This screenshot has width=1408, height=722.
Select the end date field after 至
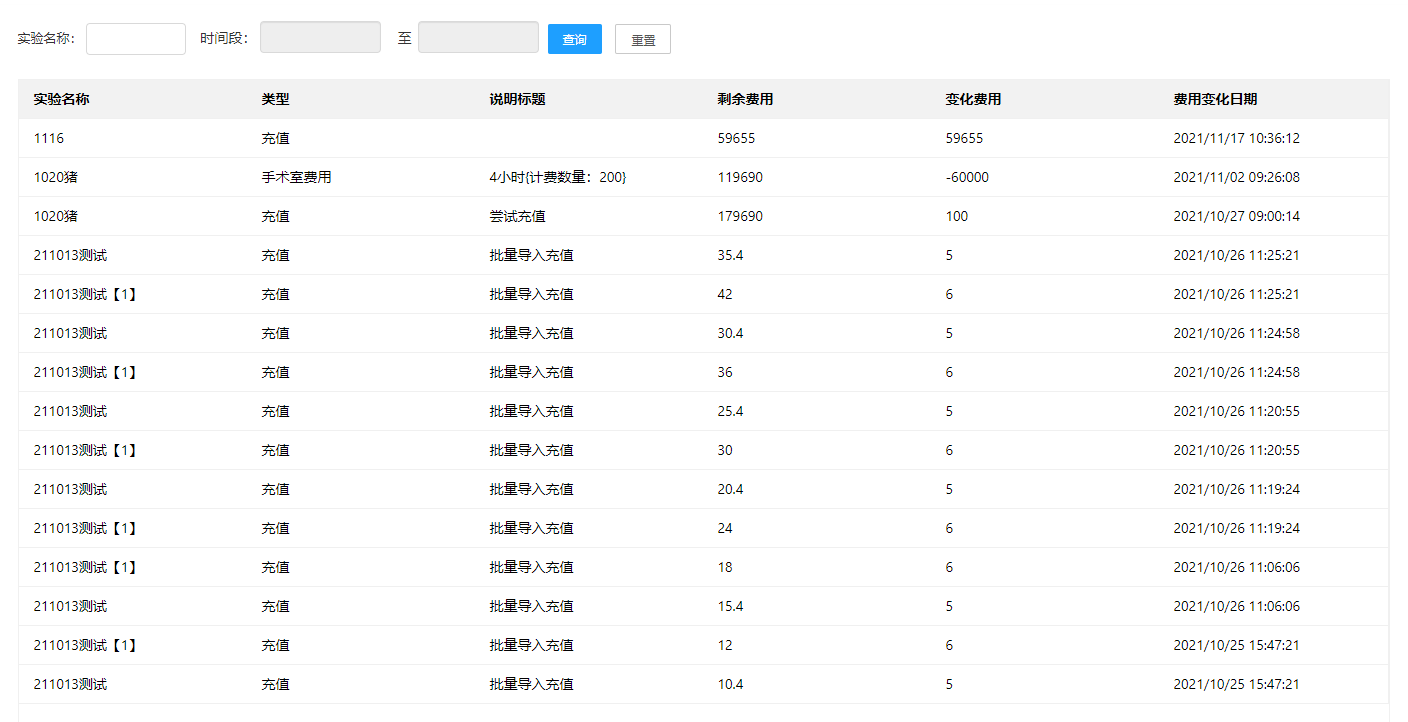coord(478,38)
